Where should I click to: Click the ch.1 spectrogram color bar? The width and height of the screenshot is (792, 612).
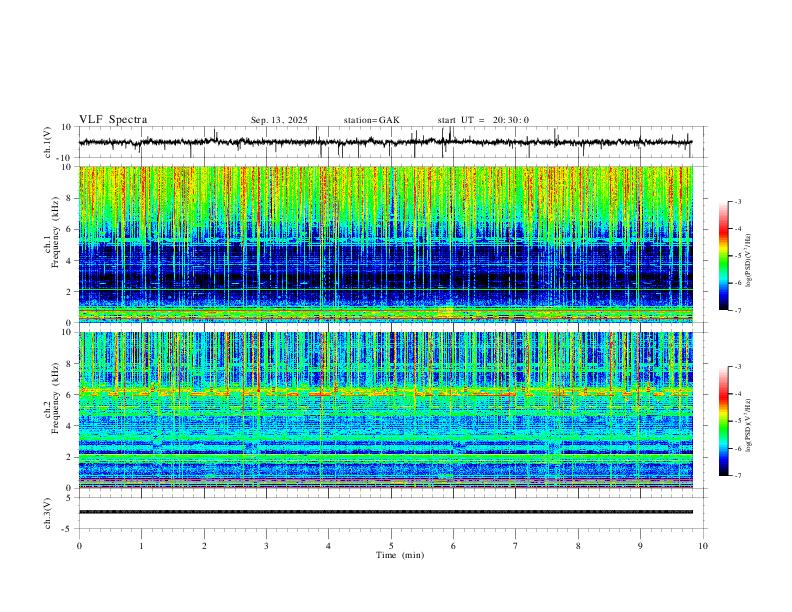coord(723,256)
